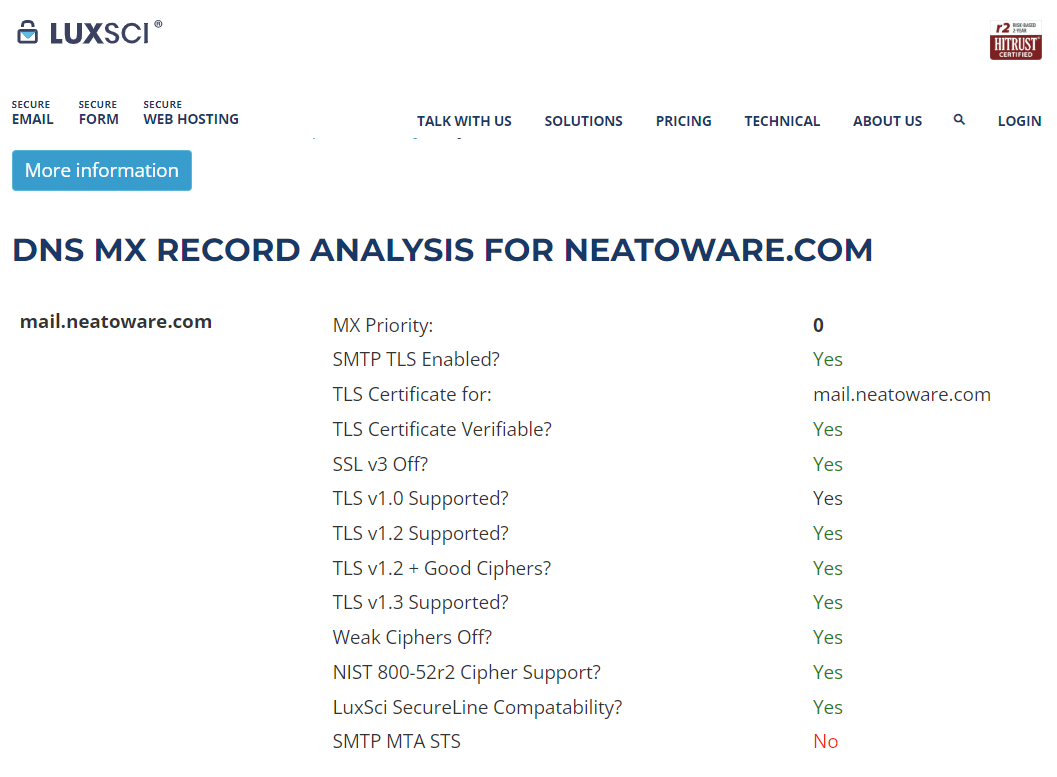Click SMTP MTA STS label
Screen dimensions: 1057x777
click(396, 741)
